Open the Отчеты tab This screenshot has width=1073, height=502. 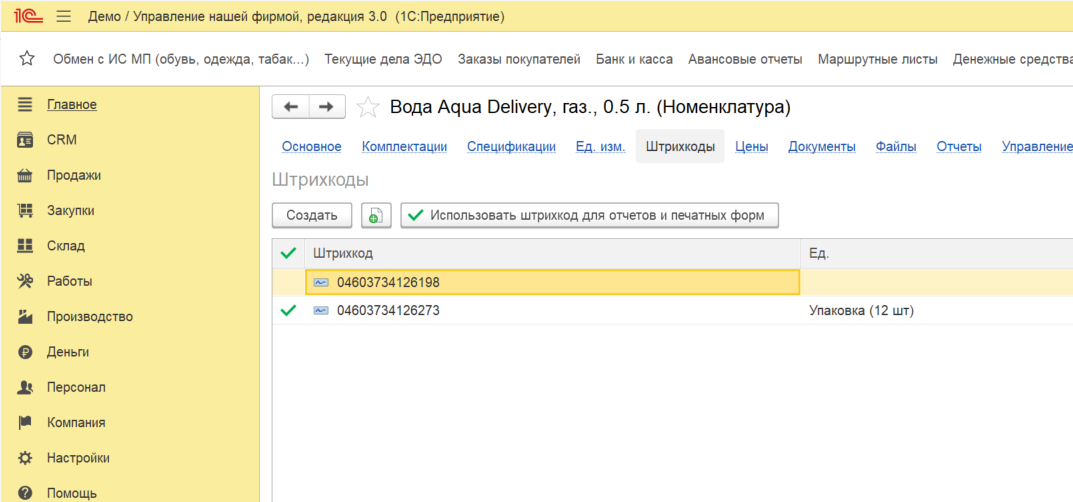point(959,146)
